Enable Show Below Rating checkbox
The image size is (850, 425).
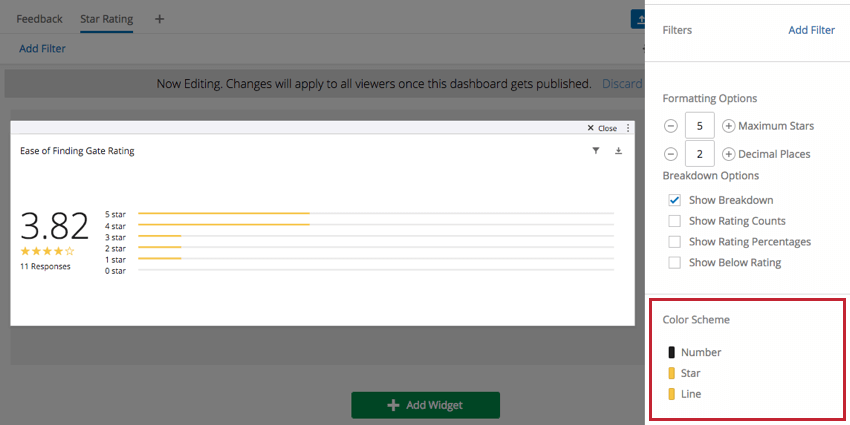[x=674, y=263]
